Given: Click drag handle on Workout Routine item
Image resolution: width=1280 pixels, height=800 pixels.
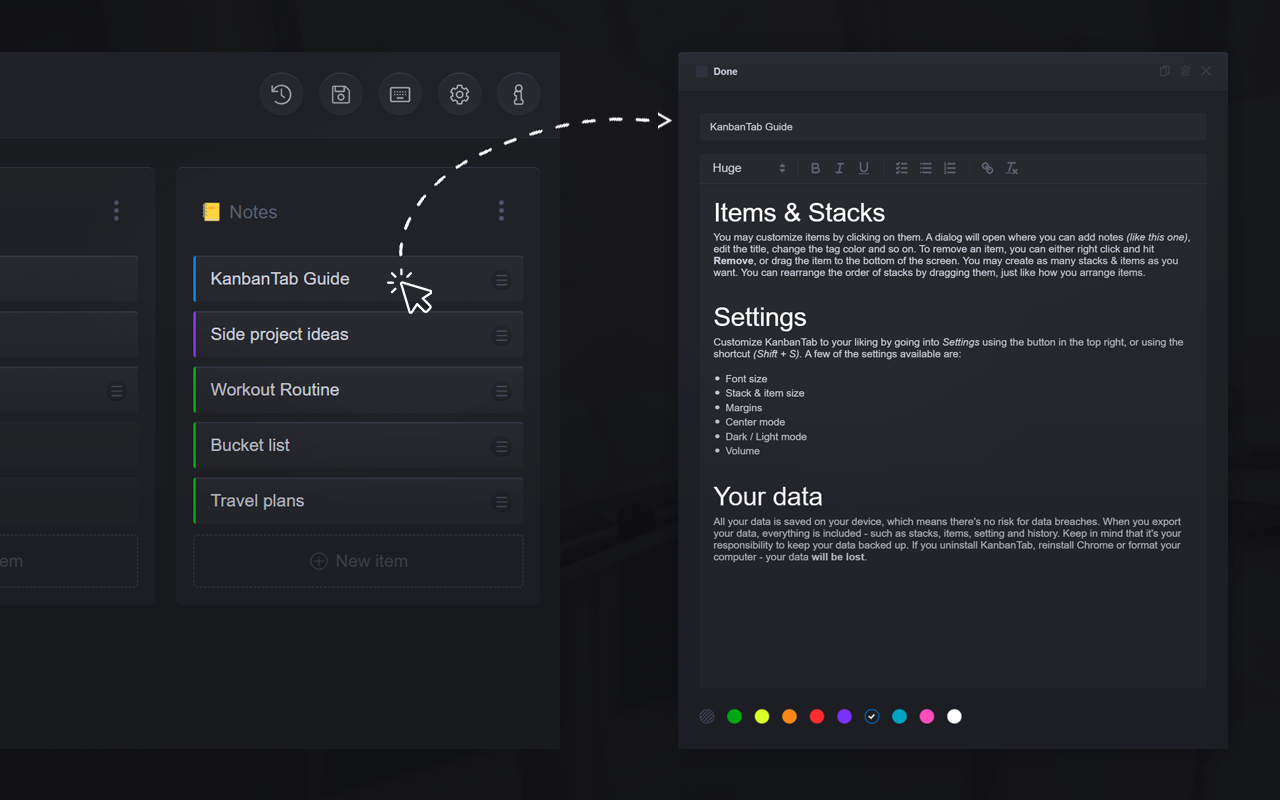Looking at the screenshot, I should coord(502,392).
